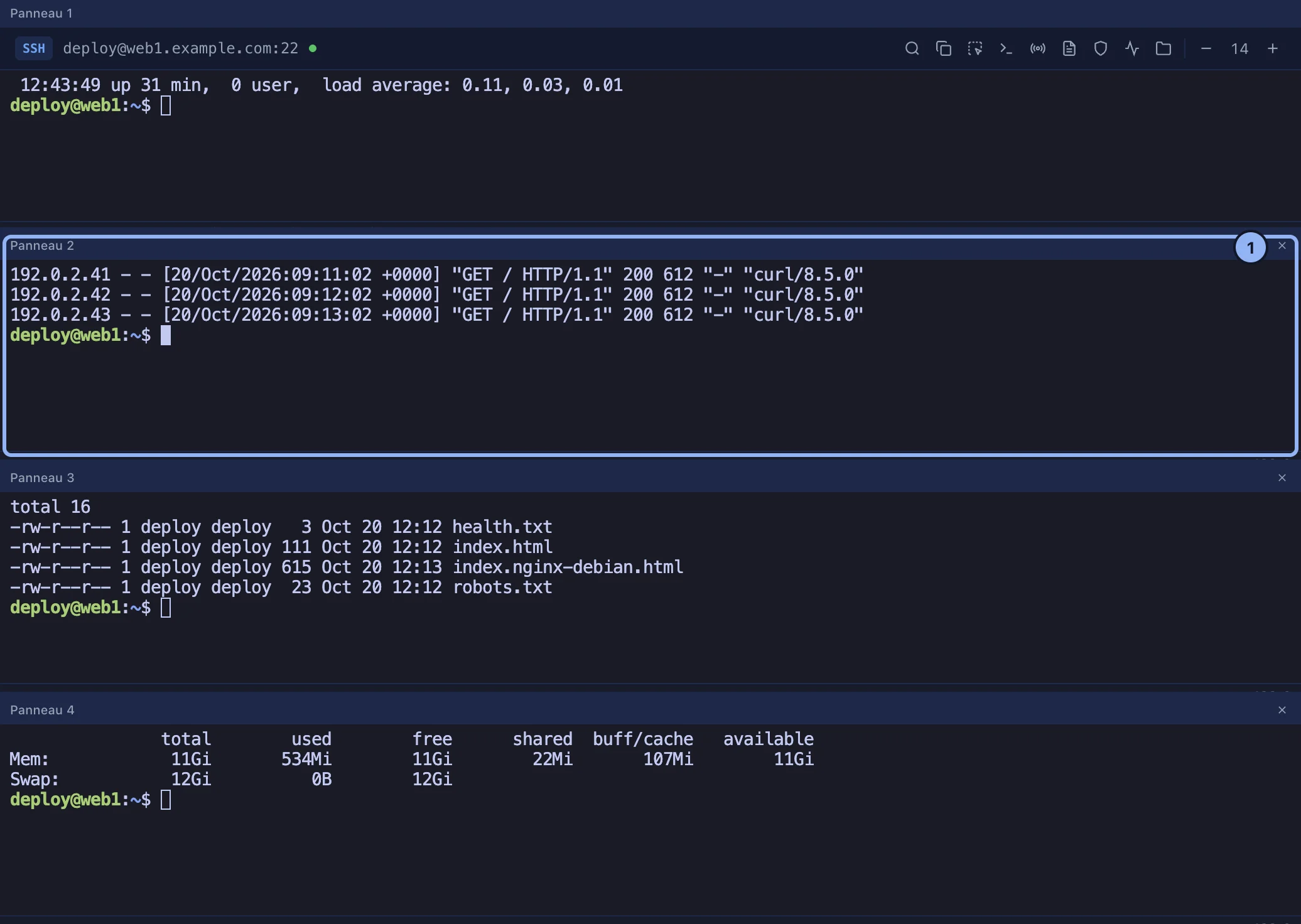This screenshot has height=924, width=1301.
Task: Click the green connection status dot
Action: pos(313,48)
